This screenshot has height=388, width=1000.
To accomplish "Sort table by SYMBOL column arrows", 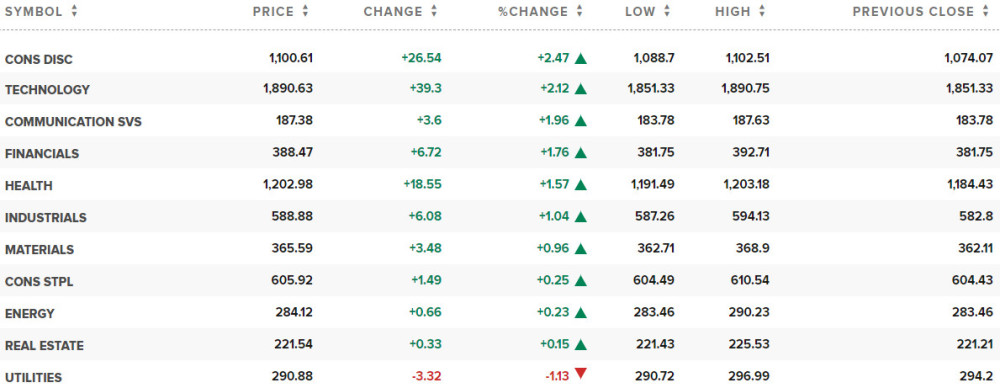I will [x=75, y=11].
